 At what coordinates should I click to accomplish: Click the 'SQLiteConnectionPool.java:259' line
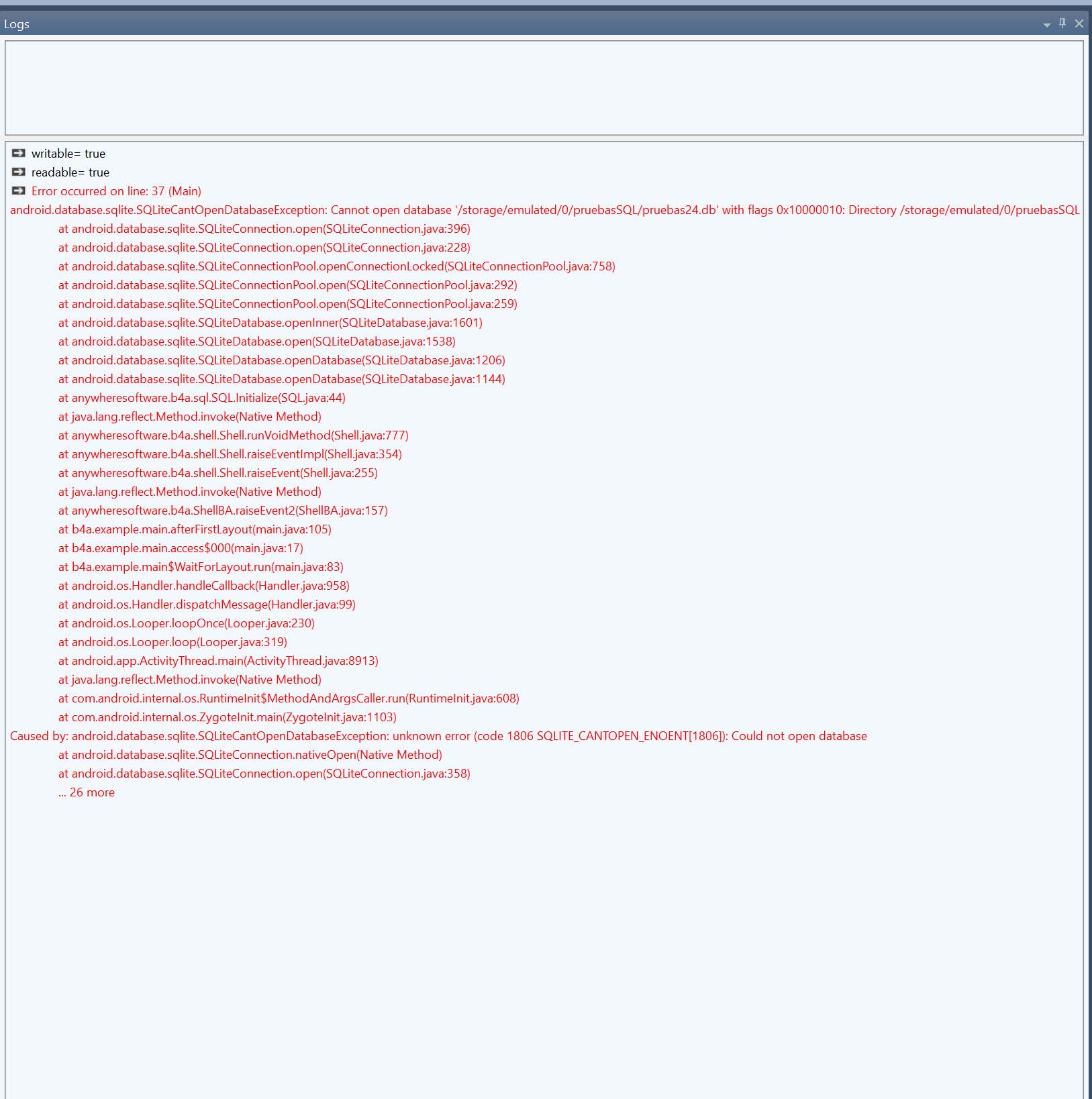coord(288,304)
